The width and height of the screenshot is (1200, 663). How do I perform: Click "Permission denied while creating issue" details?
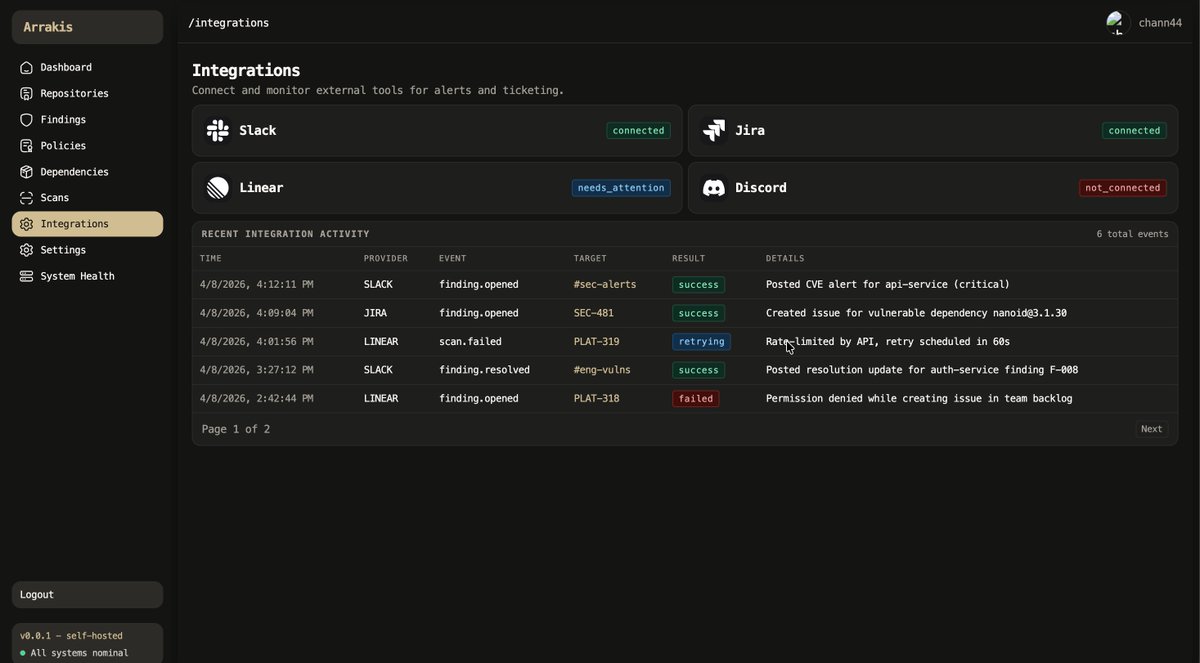pyautogui.click(x=919, y=399)
